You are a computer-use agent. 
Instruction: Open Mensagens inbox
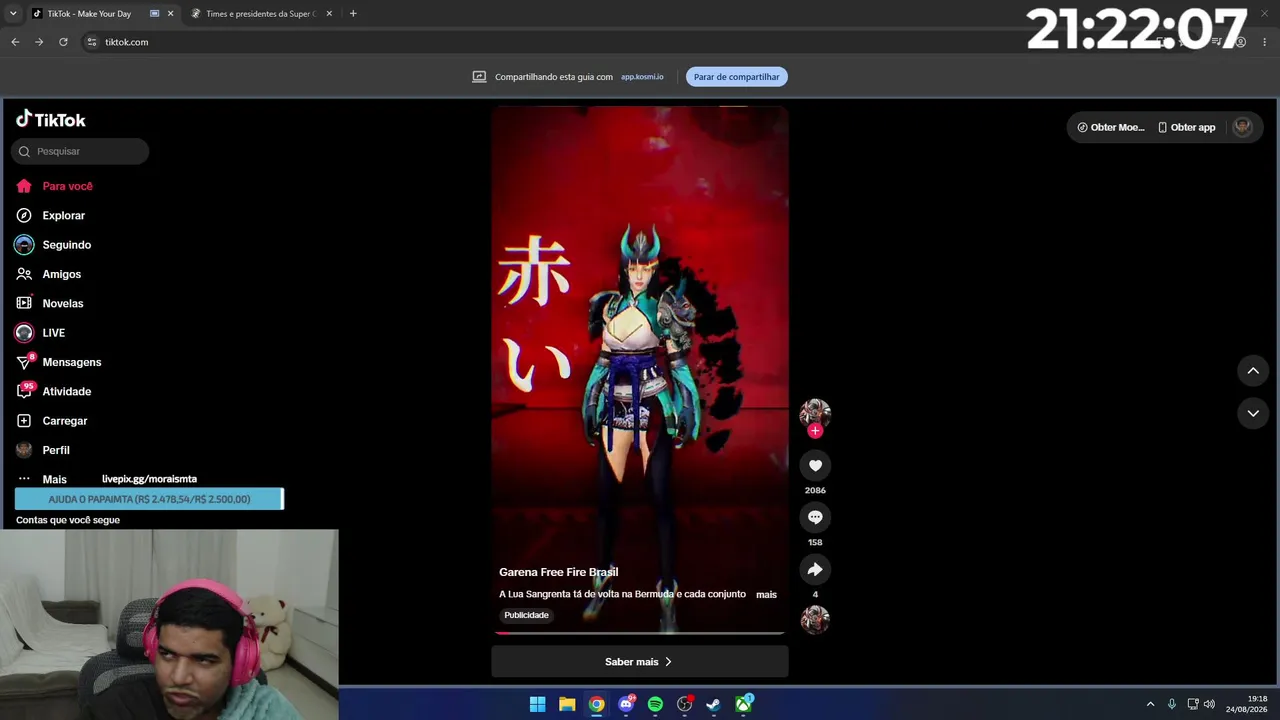click(x=59, y=362)
